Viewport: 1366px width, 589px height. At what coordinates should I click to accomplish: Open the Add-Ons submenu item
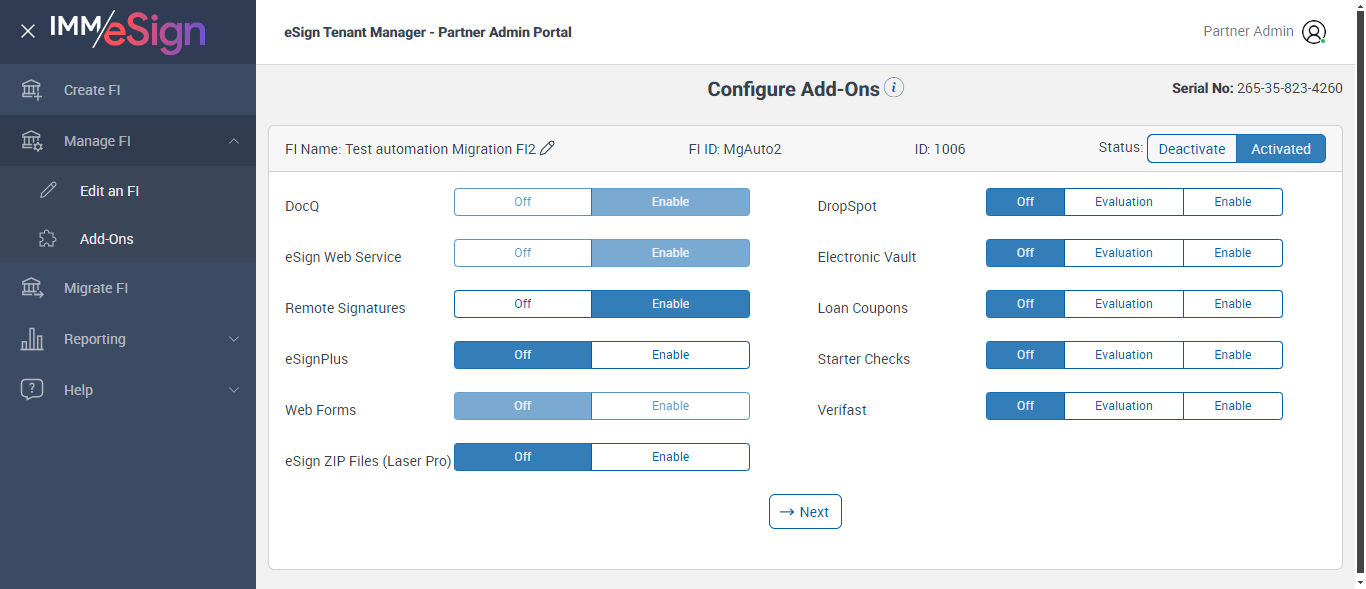pos(107,239)
